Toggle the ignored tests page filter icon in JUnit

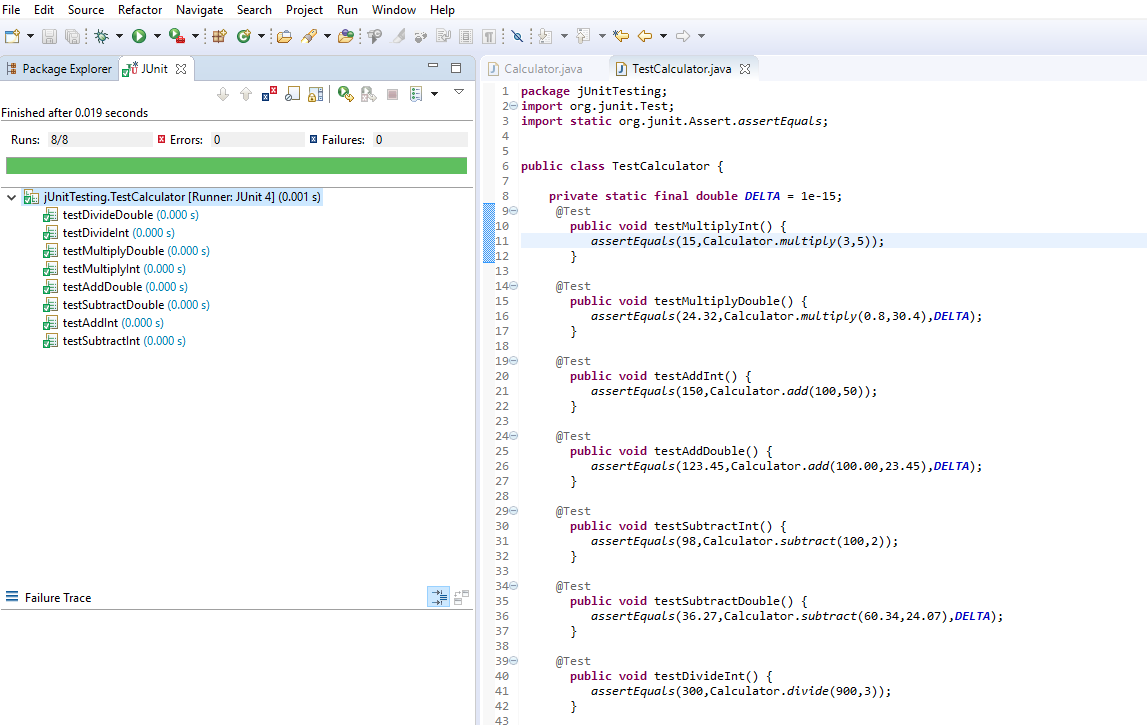pos(292,94)
